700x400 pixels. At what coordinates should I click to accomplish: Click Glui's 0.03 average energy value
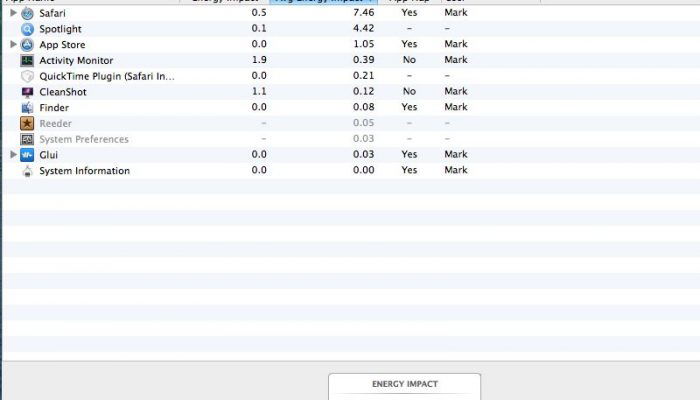(363, 154)
